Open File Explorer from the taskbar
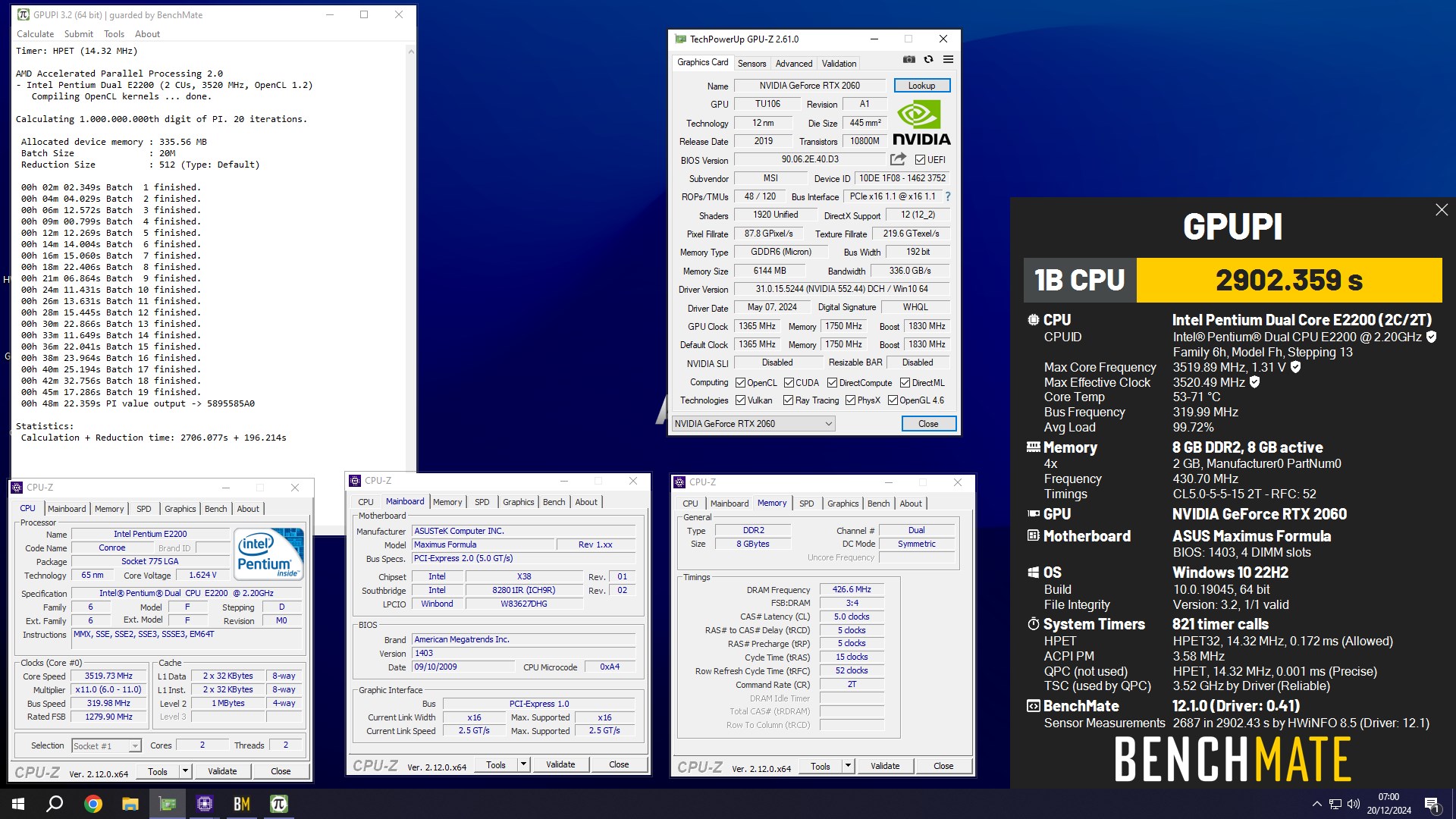Screen dimensions: 1456x819 click(x=130, y=804)
